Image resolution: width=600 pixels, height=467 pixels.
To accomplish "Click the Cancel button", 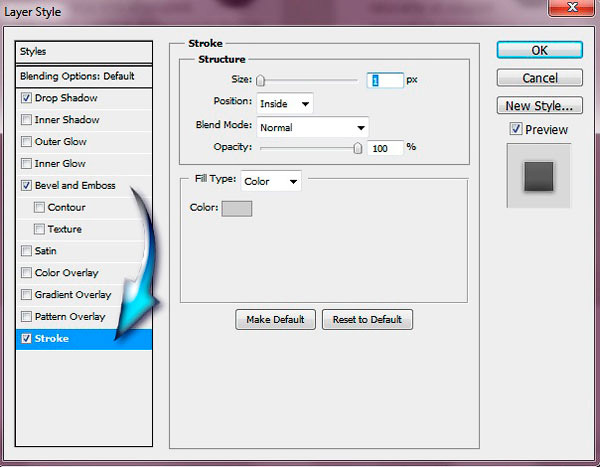I will tap(540, 78).
